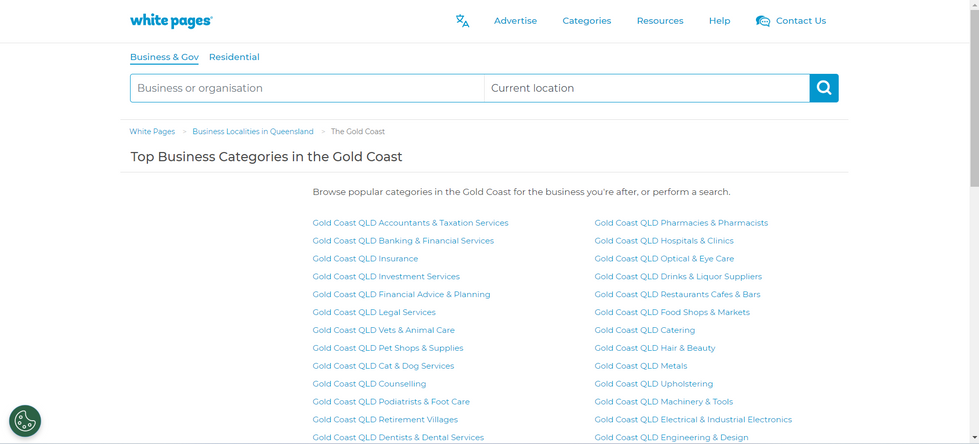The height and width of the screenshot is (444, 979).
Task: Click the magnifier search button
Action: coord(824,88)
